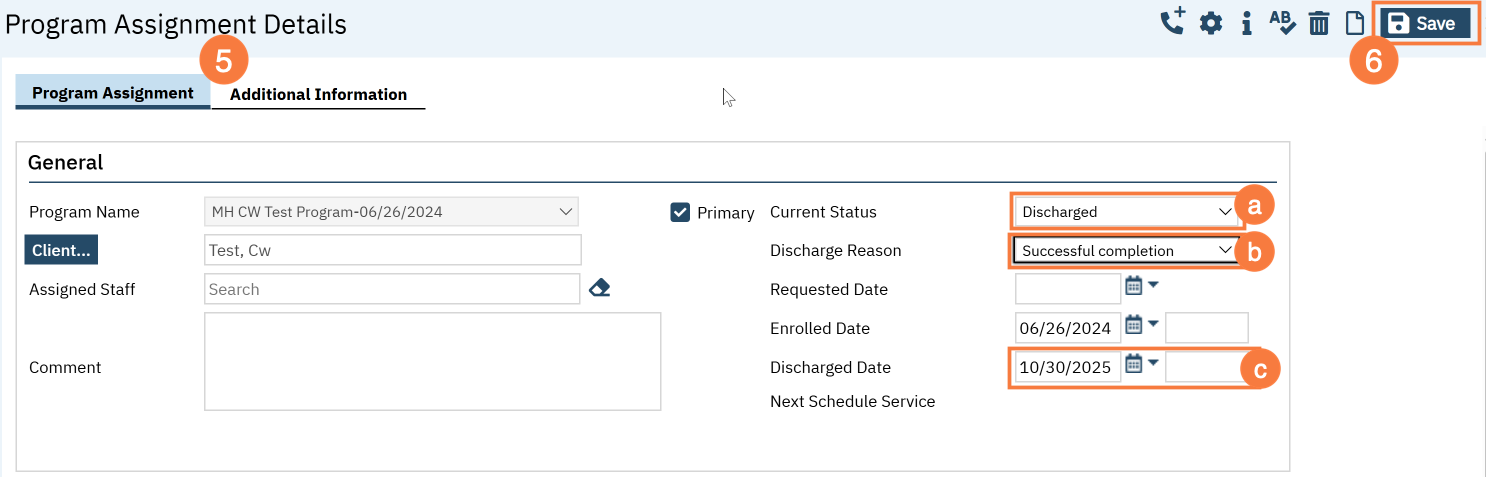Click the new document icon
The width and height of the screenshot is (1486, 477).
click(x=1354, y=24)
